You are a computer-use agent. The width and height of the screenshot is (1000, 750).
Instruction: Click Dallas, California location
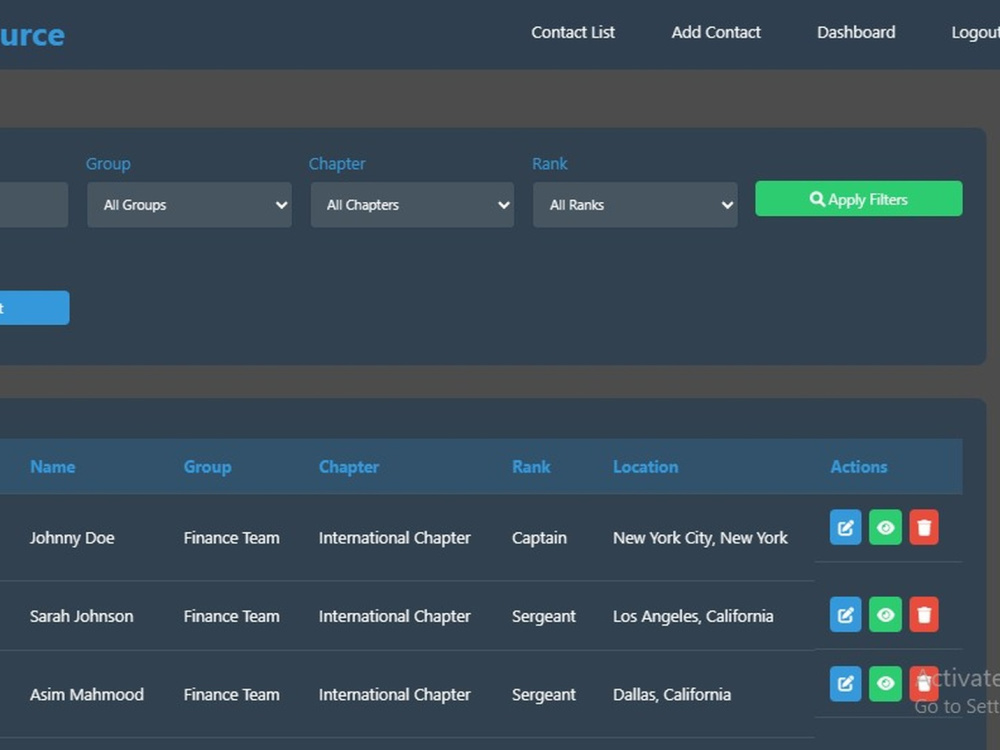(x=672, y=695)
